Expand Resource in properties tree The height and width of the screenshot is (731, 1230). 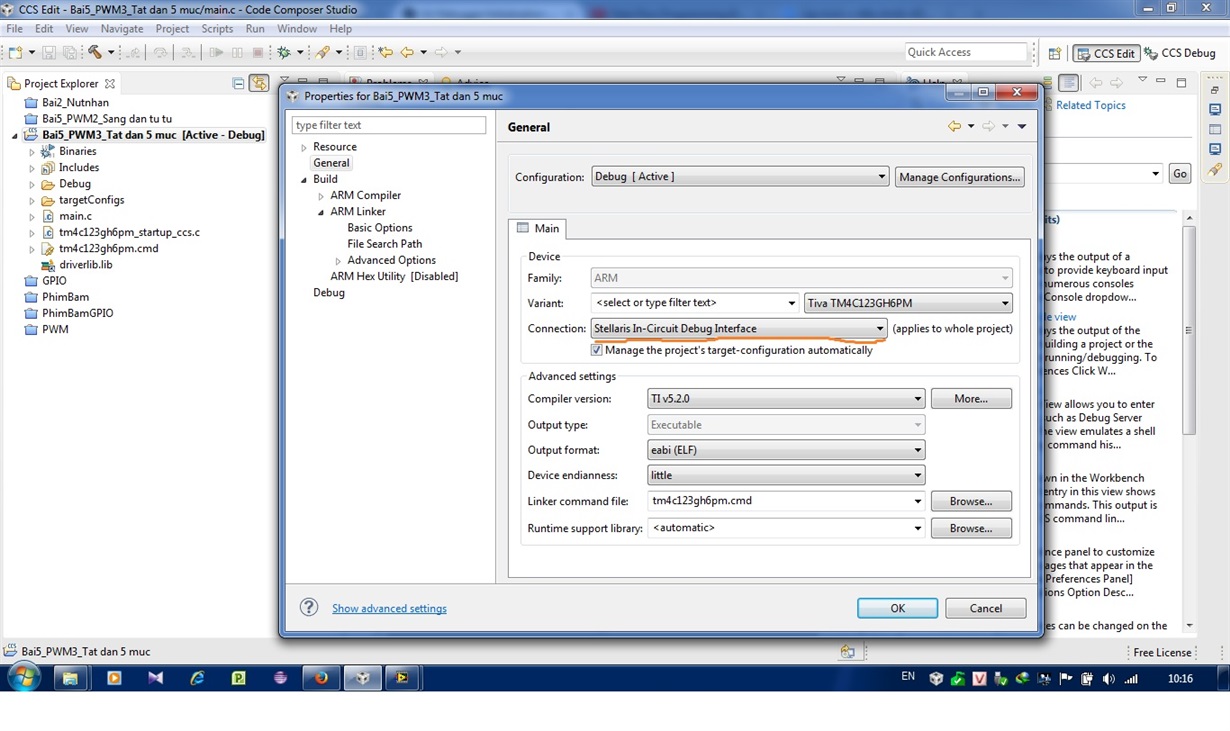304,147
